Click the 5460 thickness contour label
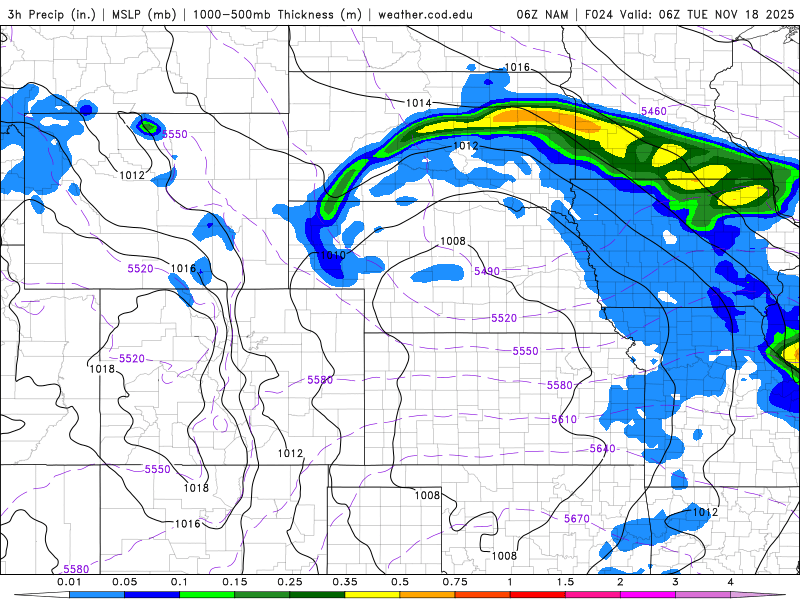 654,111
